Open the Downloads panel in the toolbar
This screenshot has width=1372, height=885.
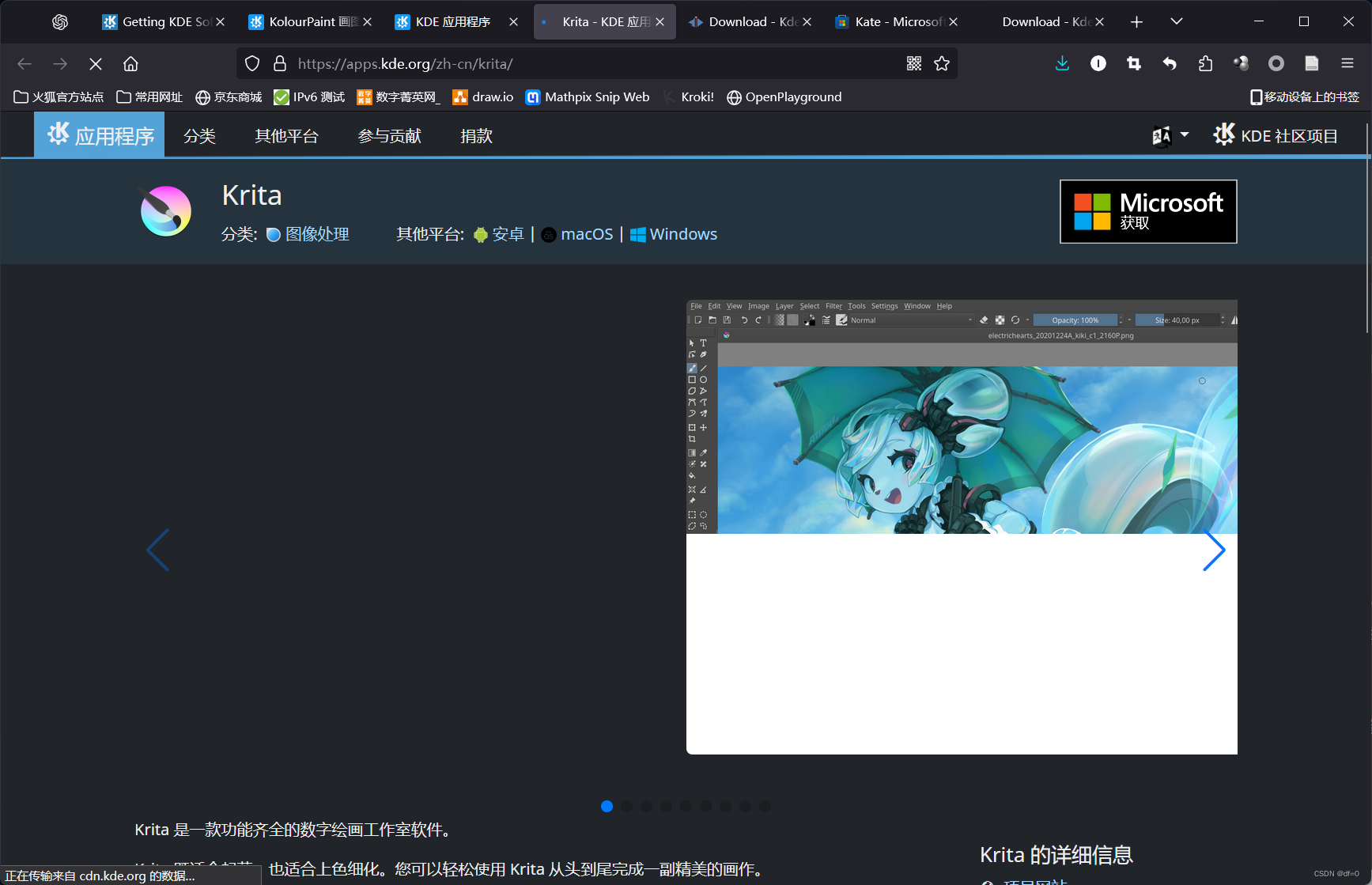coord(1062,63)
